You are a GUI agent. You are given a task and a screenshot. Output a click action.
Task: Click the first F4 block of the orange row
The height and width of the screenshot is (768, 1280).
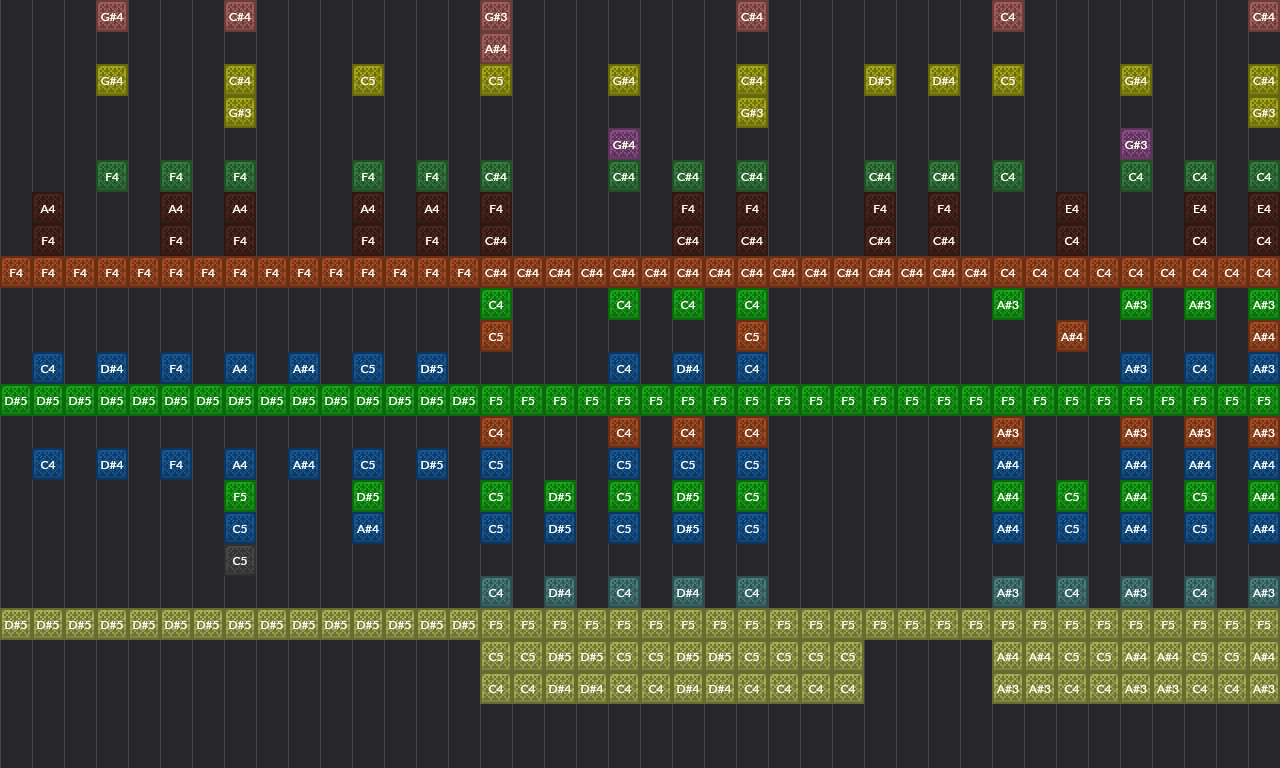[16, 273]
